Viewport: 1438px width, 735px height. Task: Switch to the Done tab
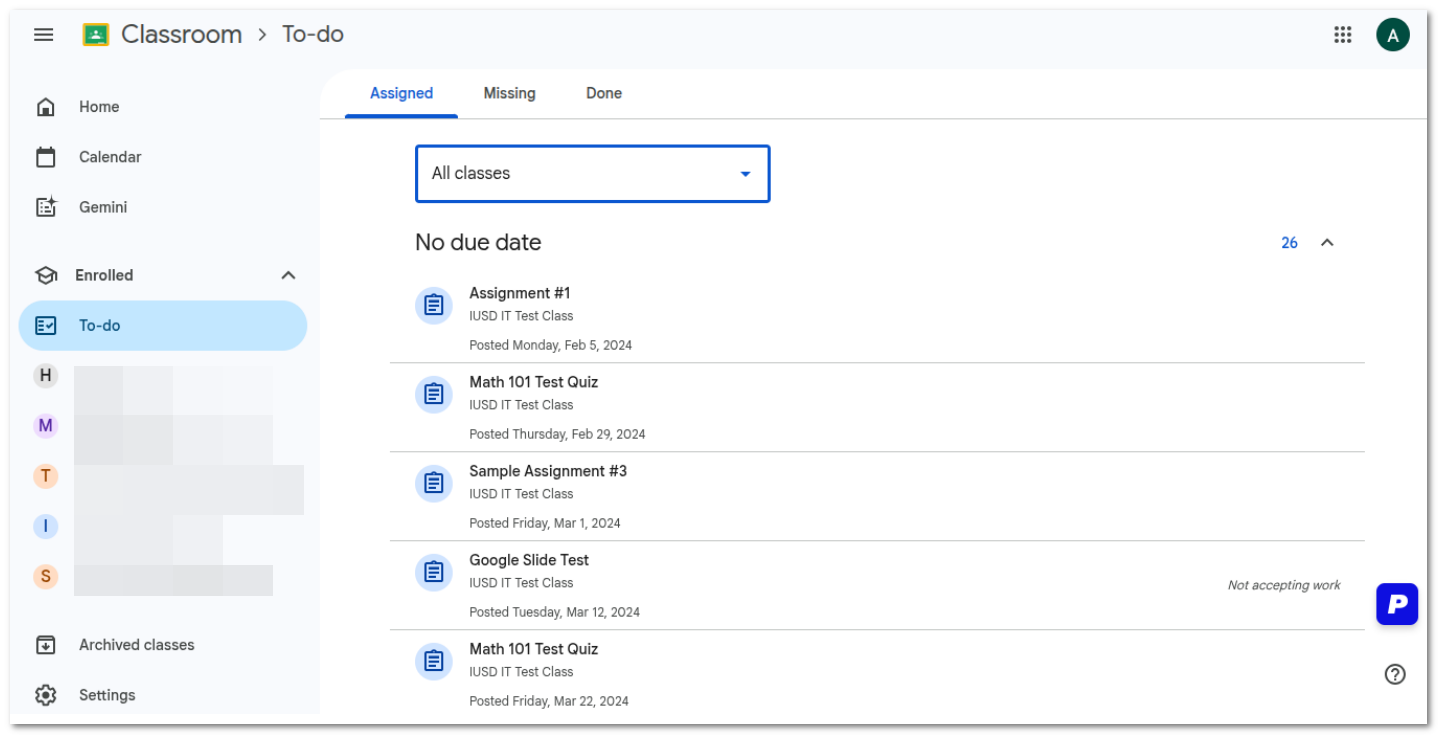(604, 93)
